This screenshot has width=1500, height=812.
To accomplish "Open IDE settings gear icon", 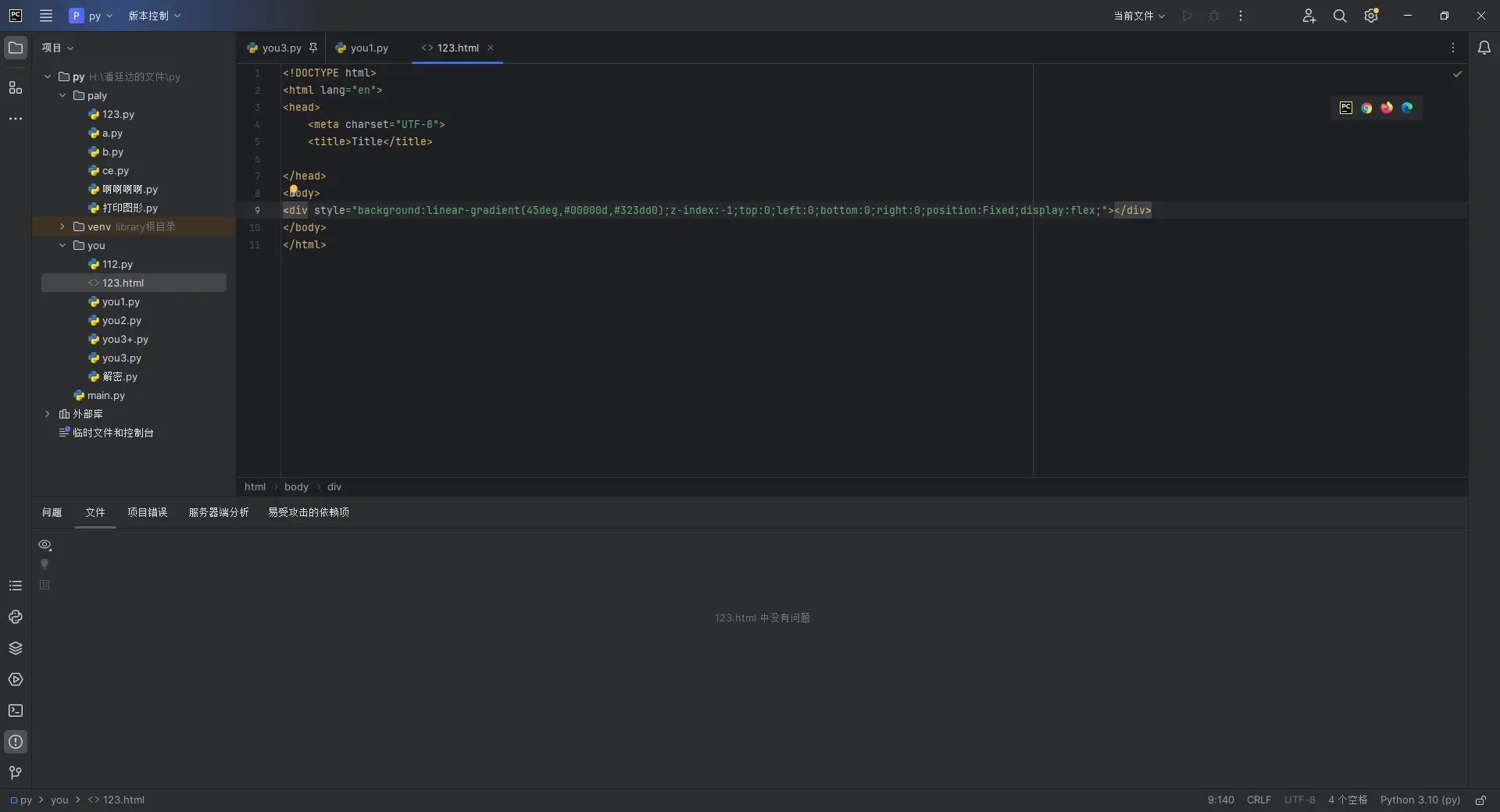I will pyautogui.click(x=1371, y=16).
